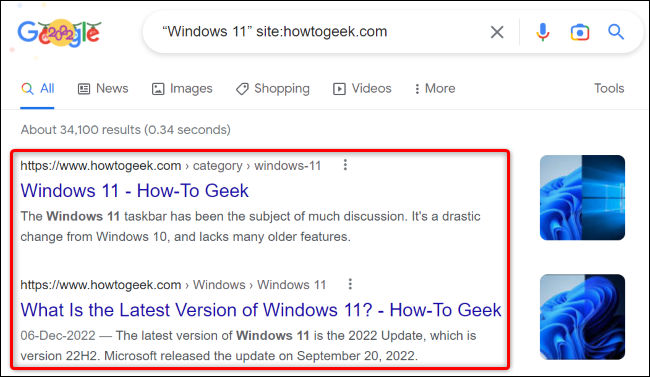The height and width of the screenshot is (377, 650).
Task: Click the Google holiday doodle logo
Action: click(x=59, y=33)
